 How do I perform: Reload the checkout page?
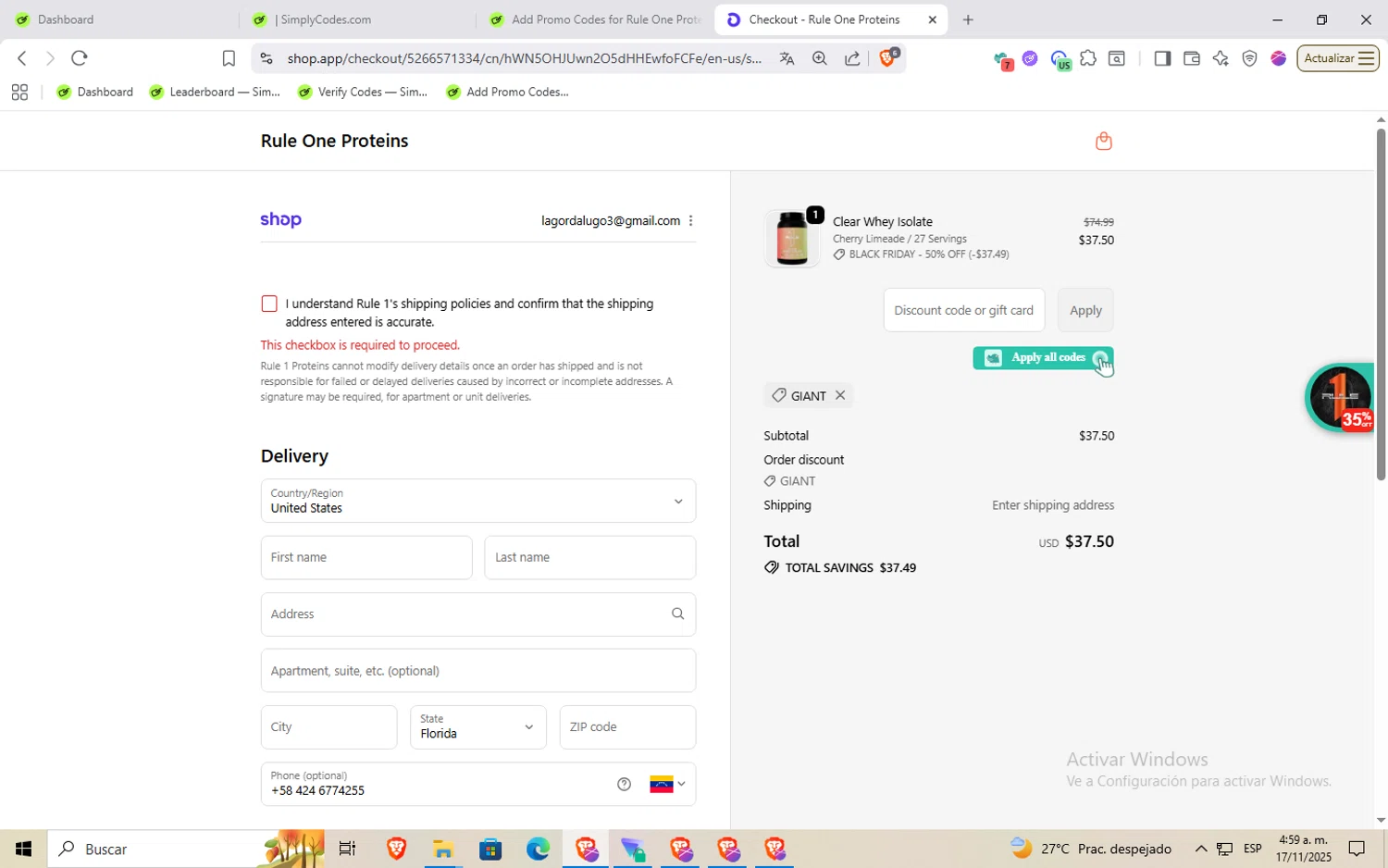tap(80, 58)
